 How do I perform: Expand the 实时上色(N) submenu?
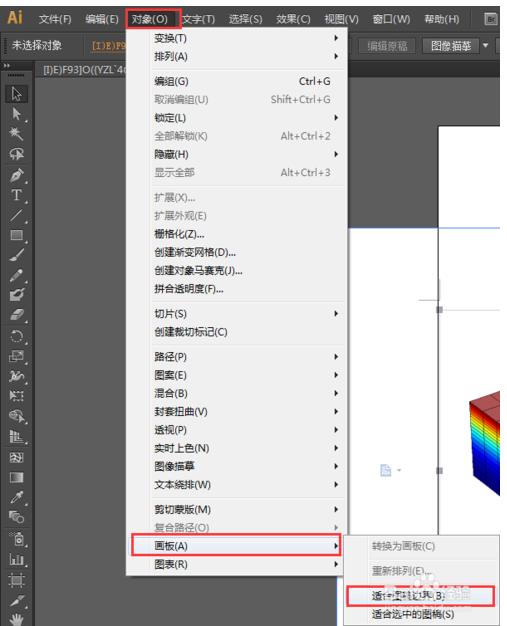237,448
